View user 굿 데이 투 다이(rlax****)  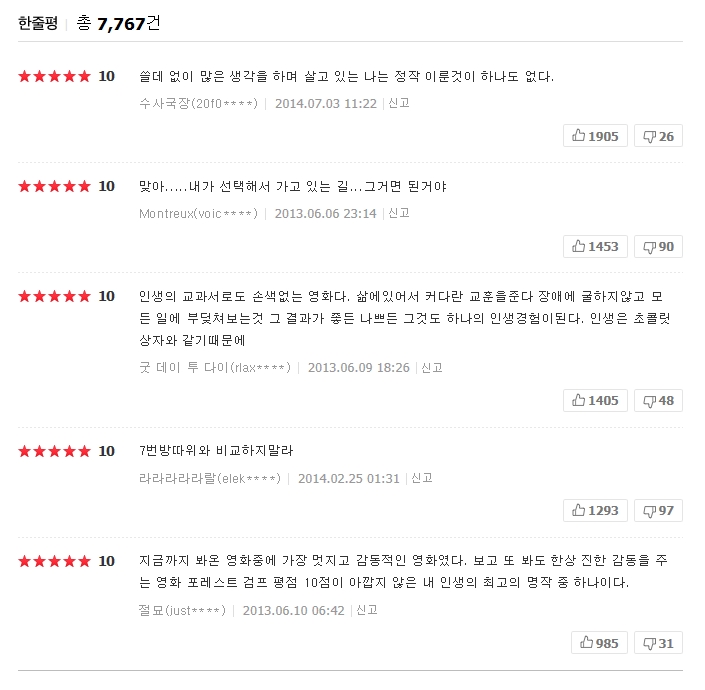click(215, 368)
